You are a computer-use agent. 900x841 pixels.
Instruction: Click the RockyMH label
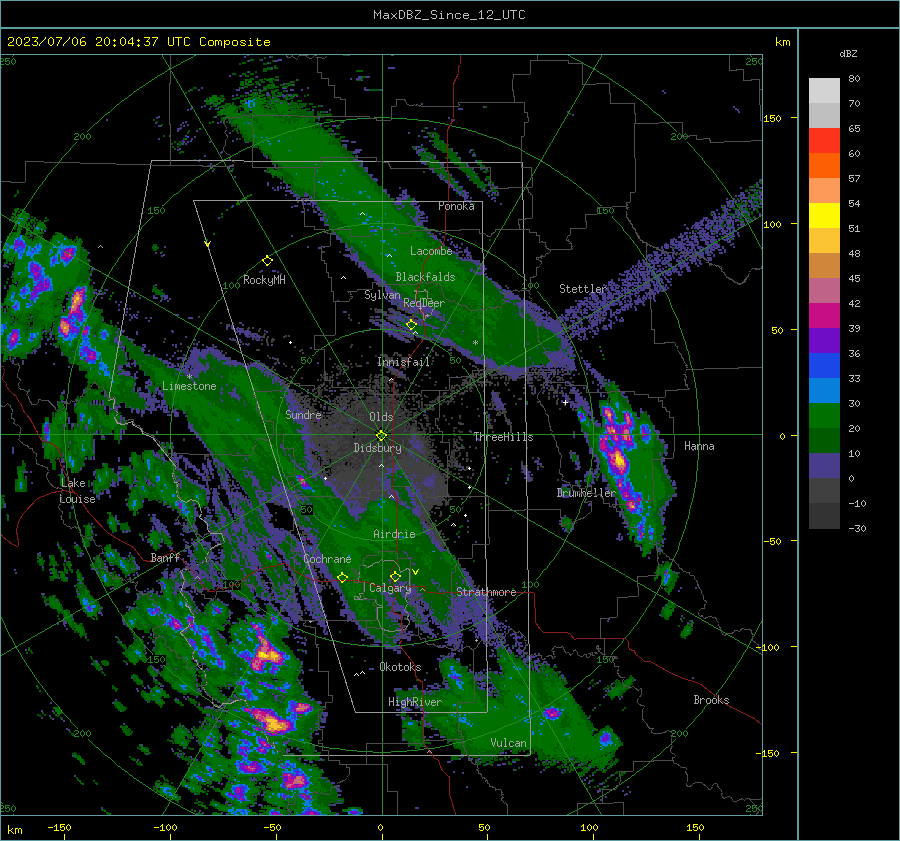click(x=264, y=280)
